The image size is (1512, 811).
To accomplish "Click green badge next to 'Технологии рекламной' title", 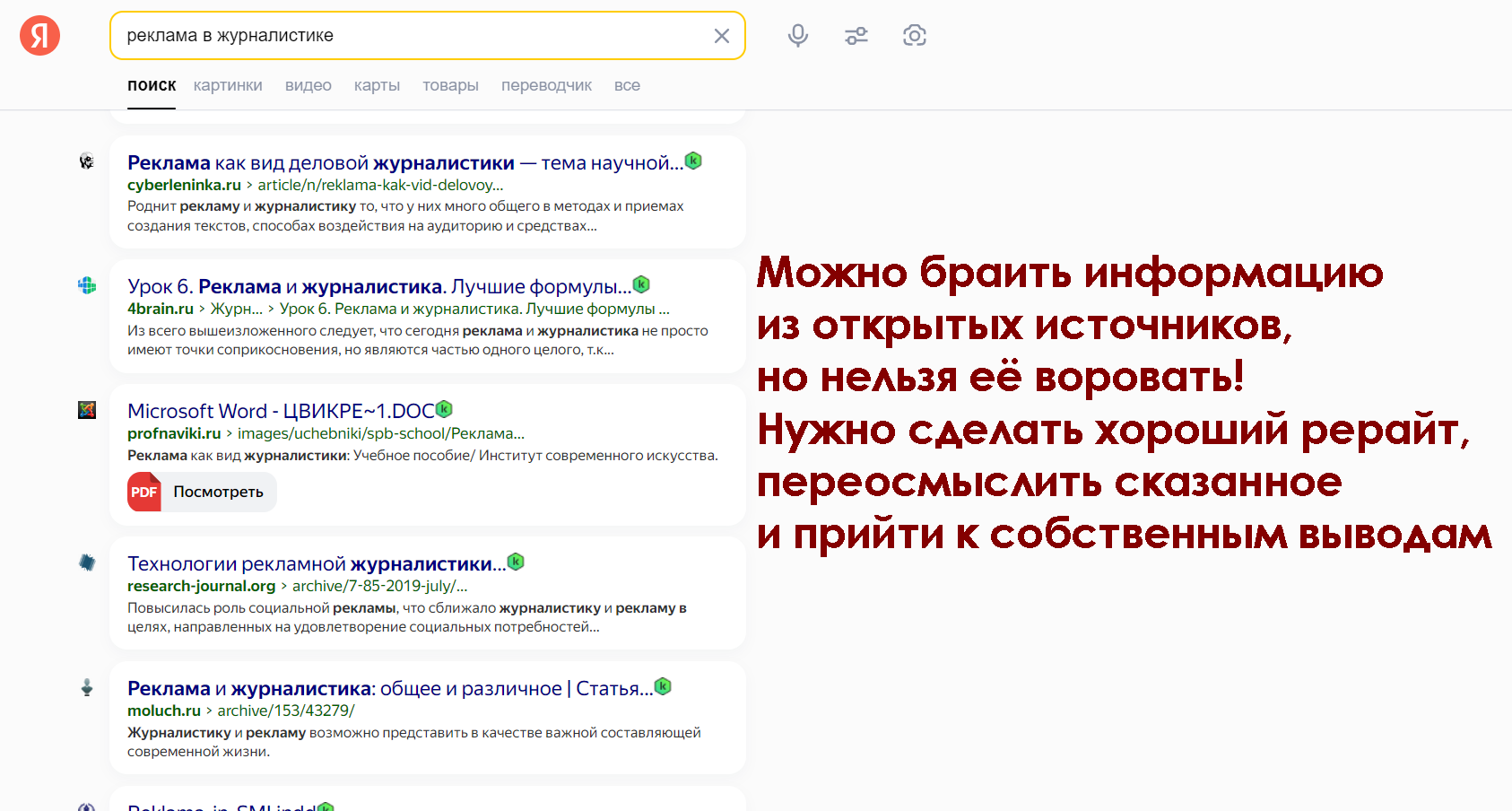I will pos(516,562).
